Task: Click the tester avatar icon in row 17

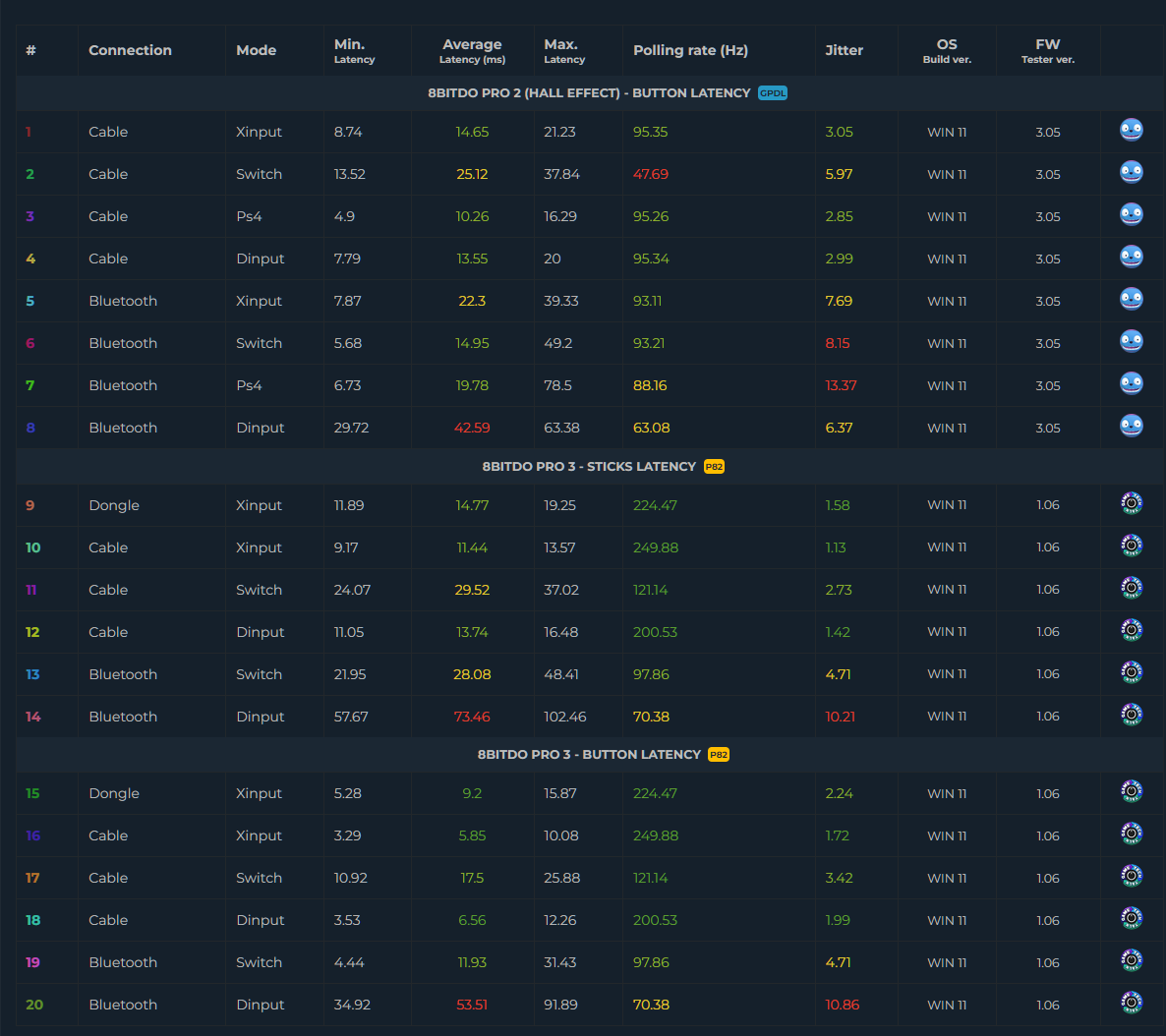Action: coord(1131,877)
